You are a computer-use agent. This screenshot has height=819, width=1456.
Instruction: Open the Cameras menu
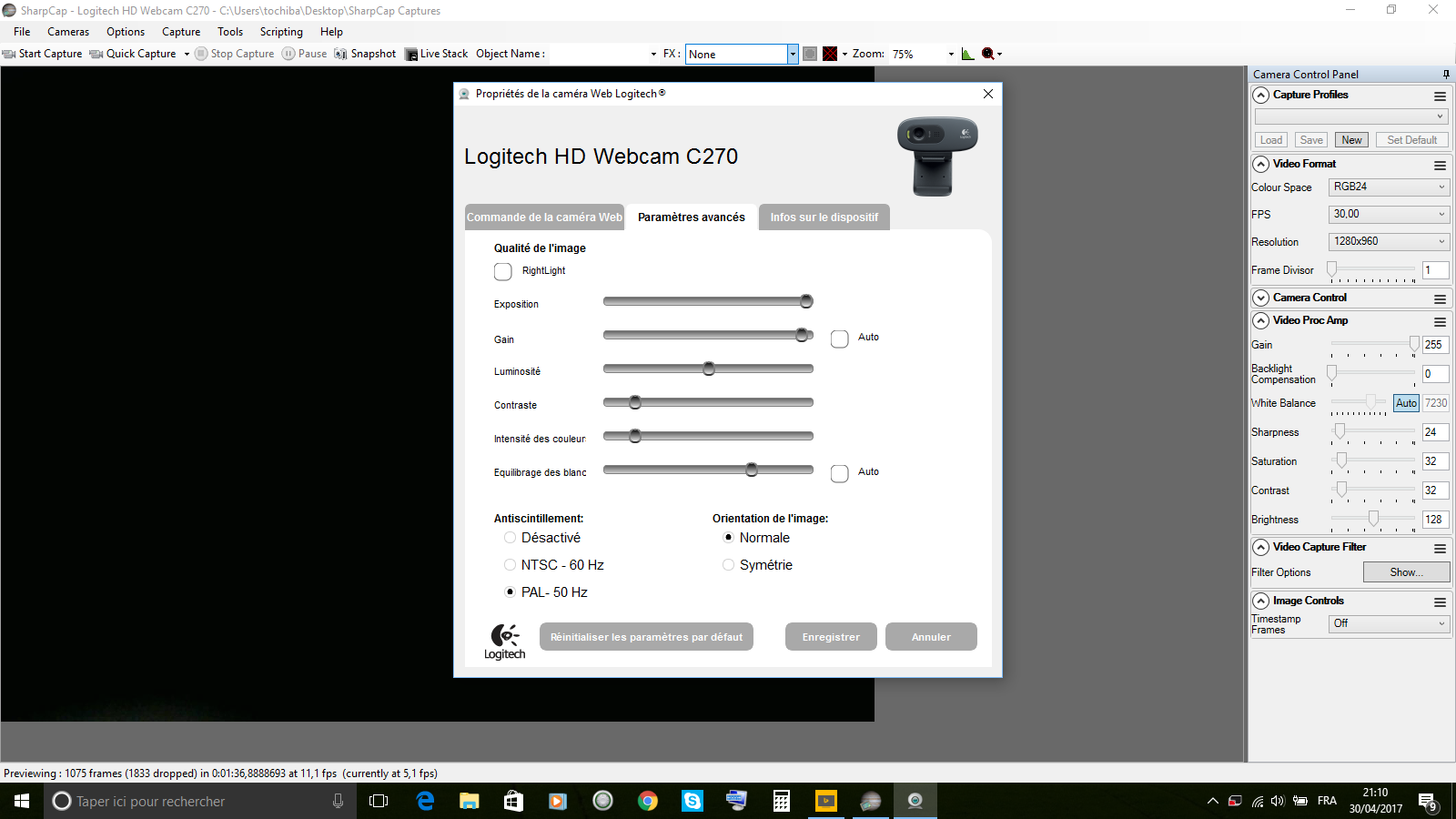pyautogui.click(x=68, y=32)
